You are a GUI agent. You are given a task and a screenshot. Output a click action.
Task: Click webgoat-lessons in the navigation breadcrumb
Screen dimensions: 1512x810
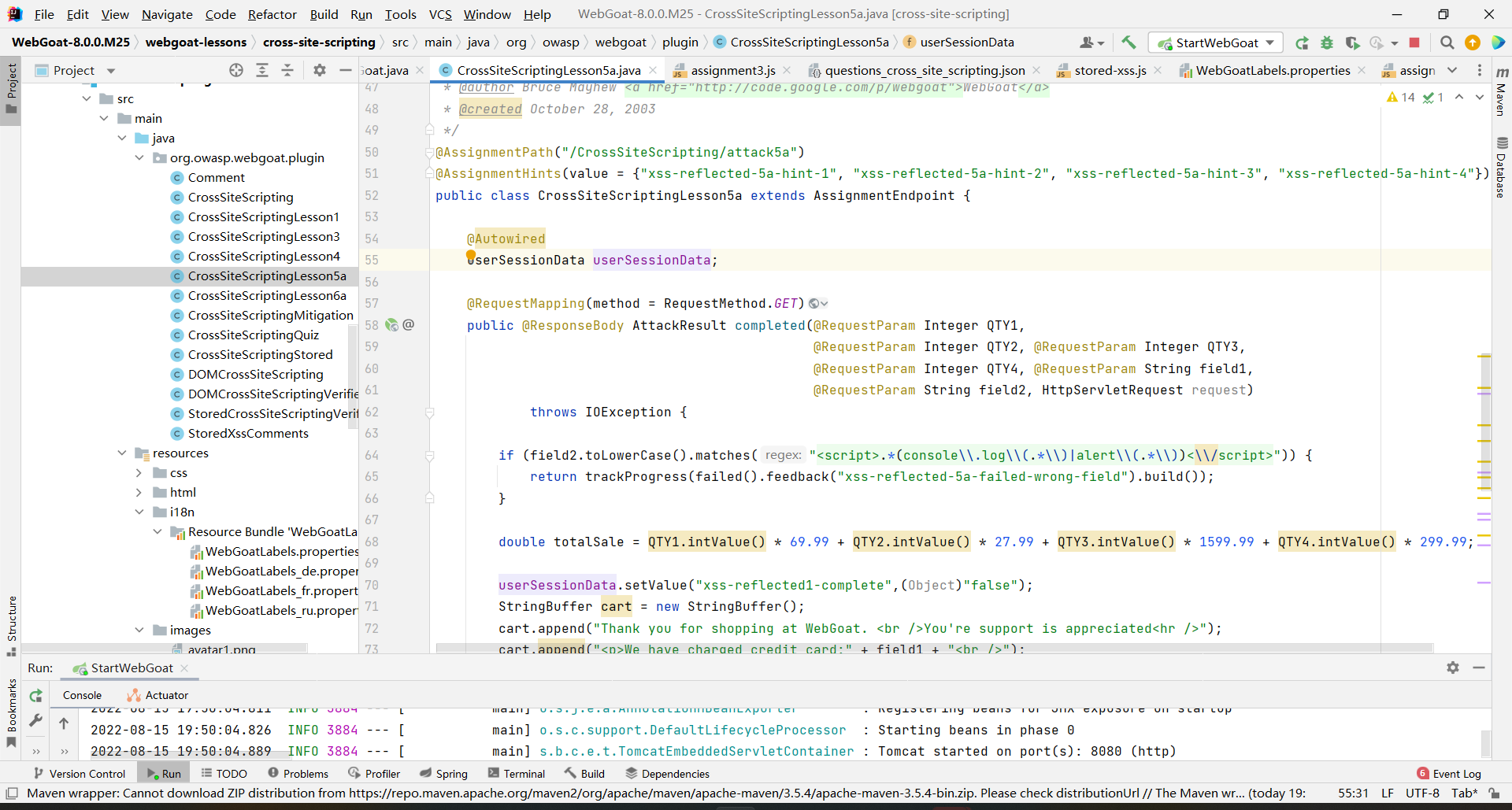pos(196,43)
